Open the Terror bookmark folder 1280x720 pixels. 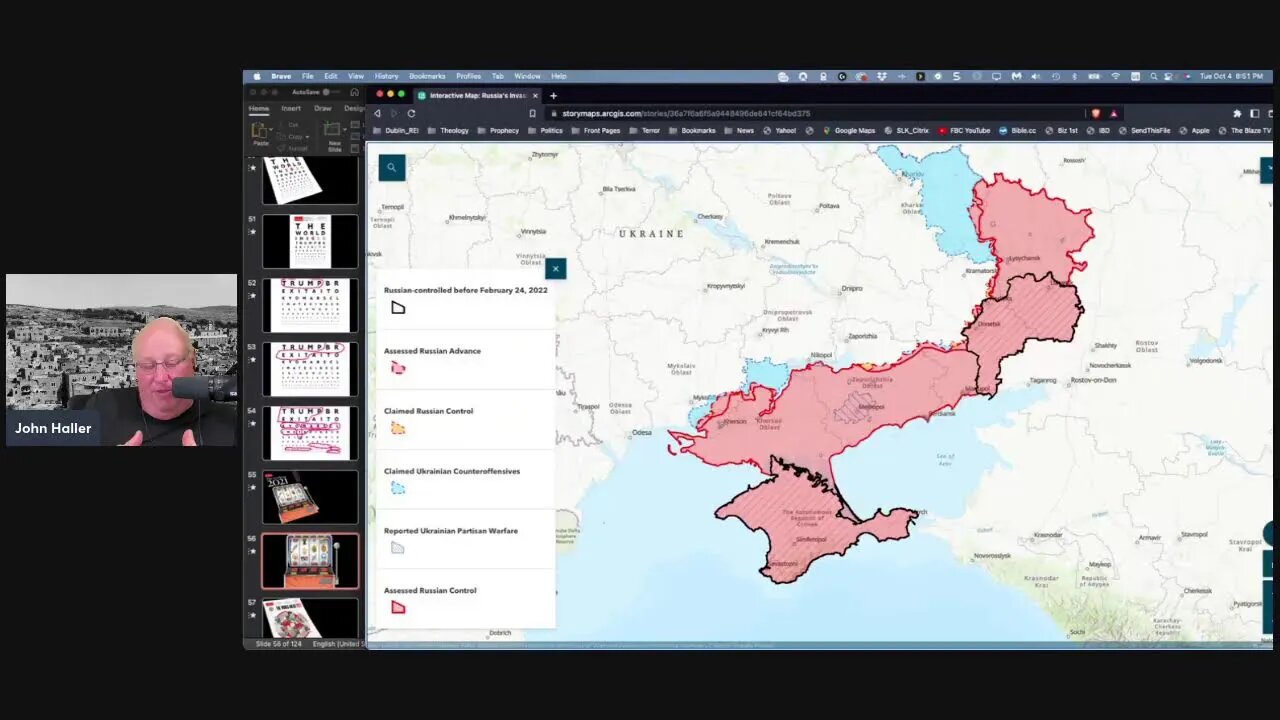(x=645, y=130)
